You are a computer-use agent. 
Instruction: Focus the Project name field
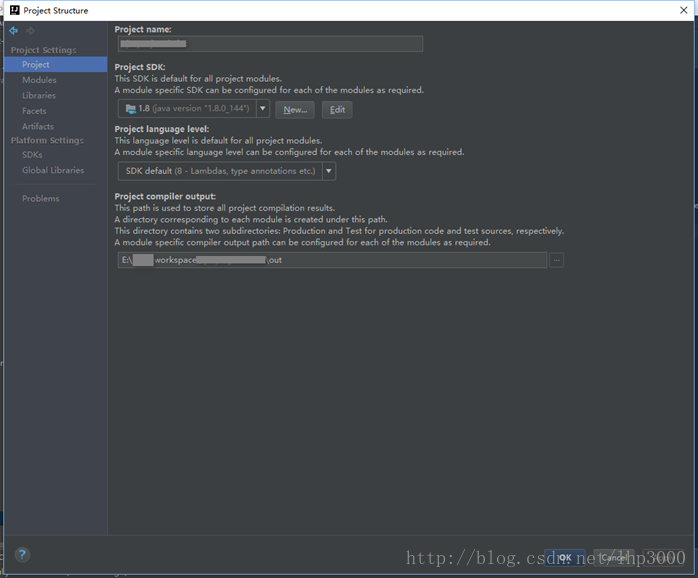(x=270, y=44)
